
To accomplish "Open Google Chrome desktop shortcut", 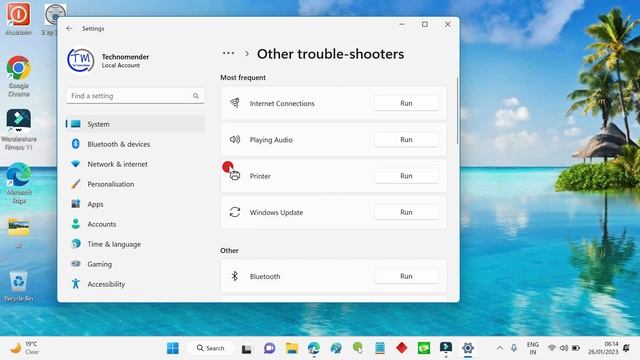I will [x=18, y=76].
